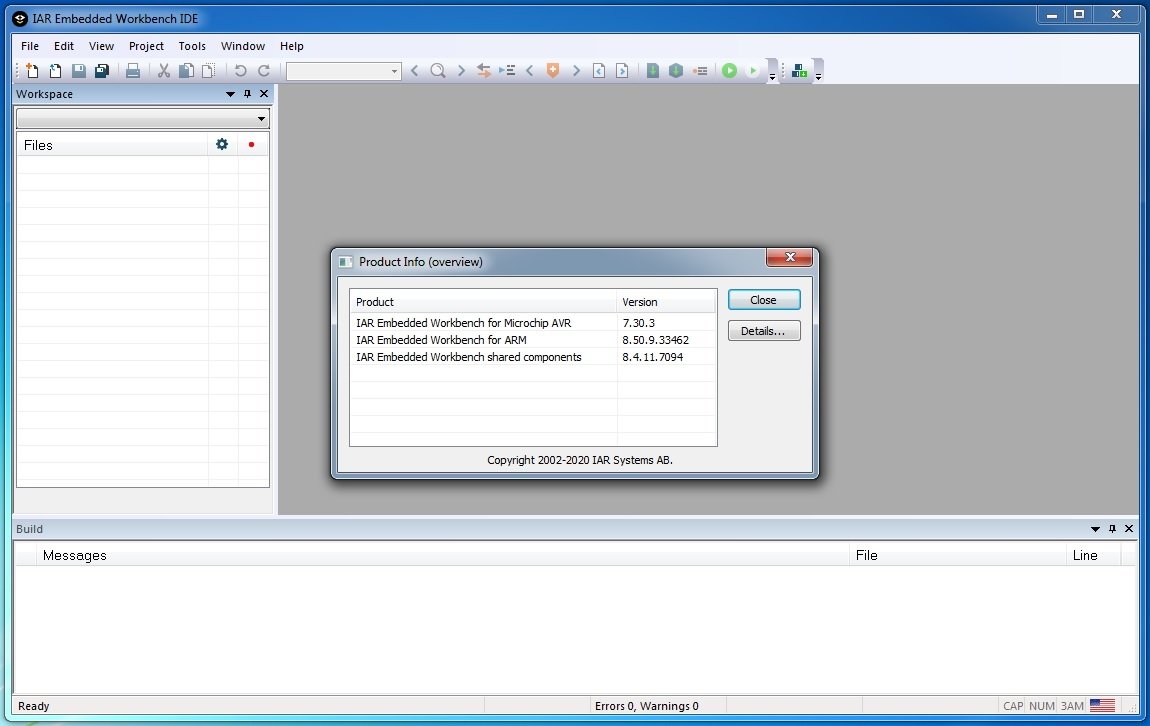Open the Tools menu
This screenshot has height=726, width=1150.
[192, 46]
